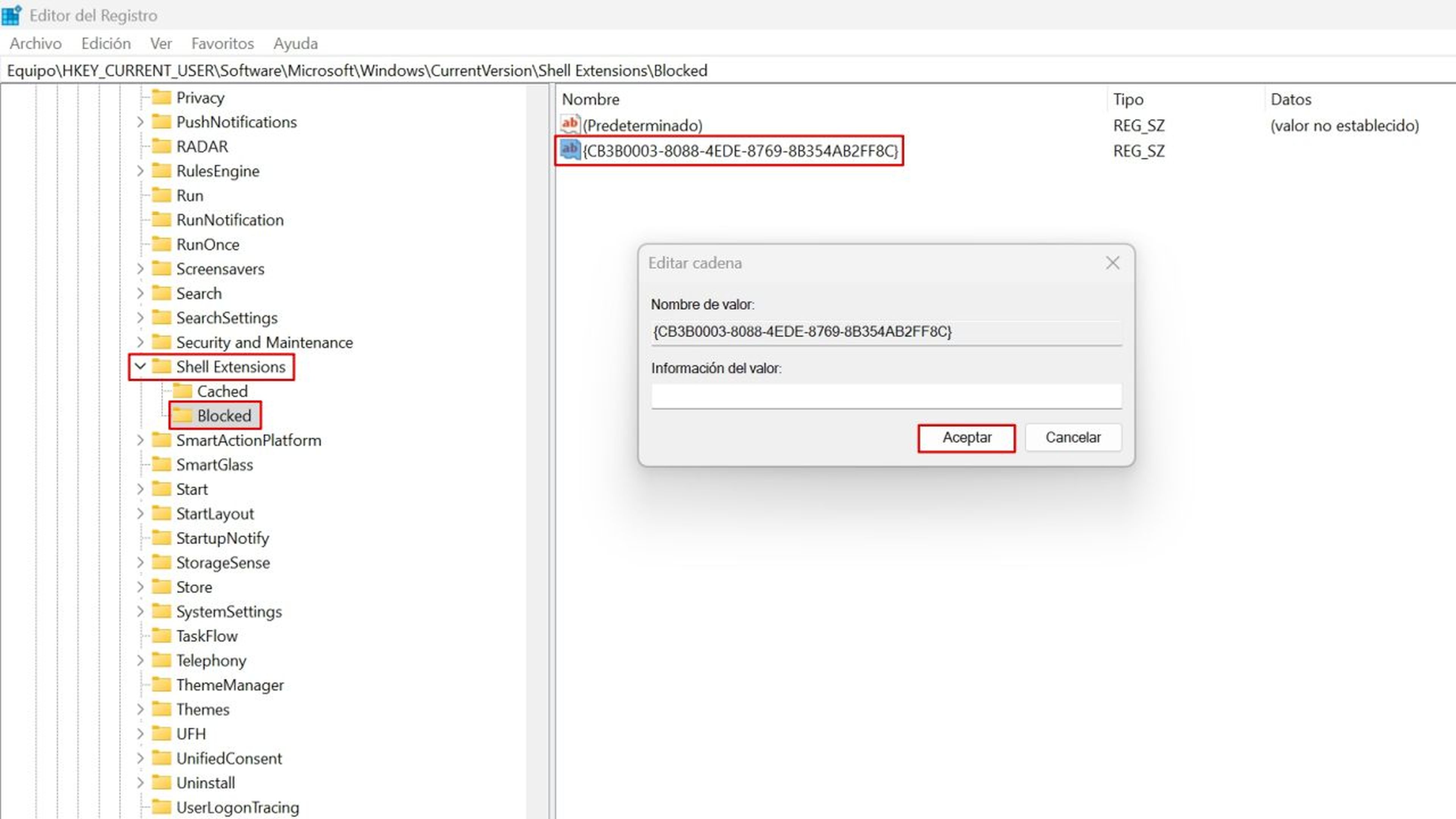Click the Nombre de valor field

click(x=886, y=332)
